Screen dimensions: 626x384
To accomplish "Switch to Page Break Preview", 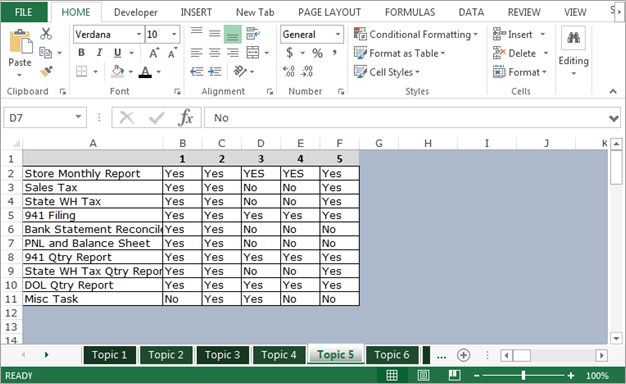I will [x=454, y=375].
